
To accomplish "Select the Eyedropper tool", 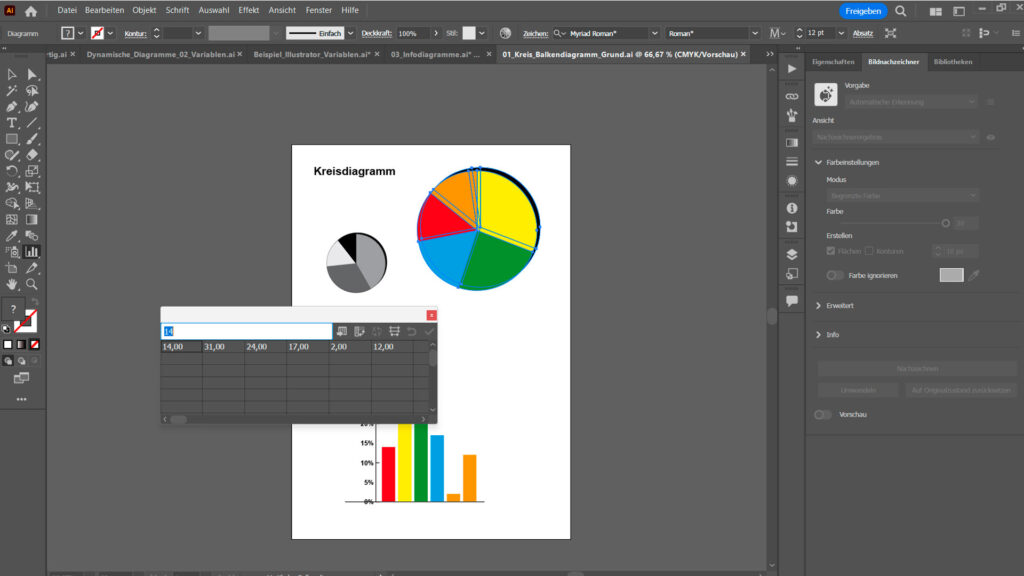I will (12, 236).
